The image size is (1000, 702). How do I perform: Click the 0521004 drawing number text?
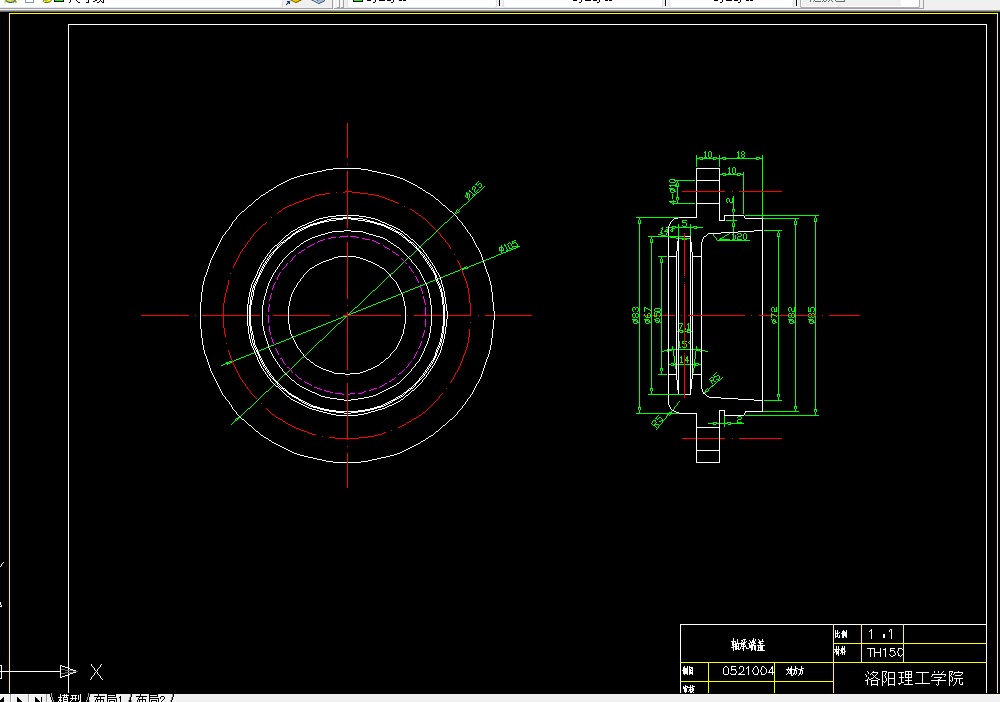coord(748,671)
